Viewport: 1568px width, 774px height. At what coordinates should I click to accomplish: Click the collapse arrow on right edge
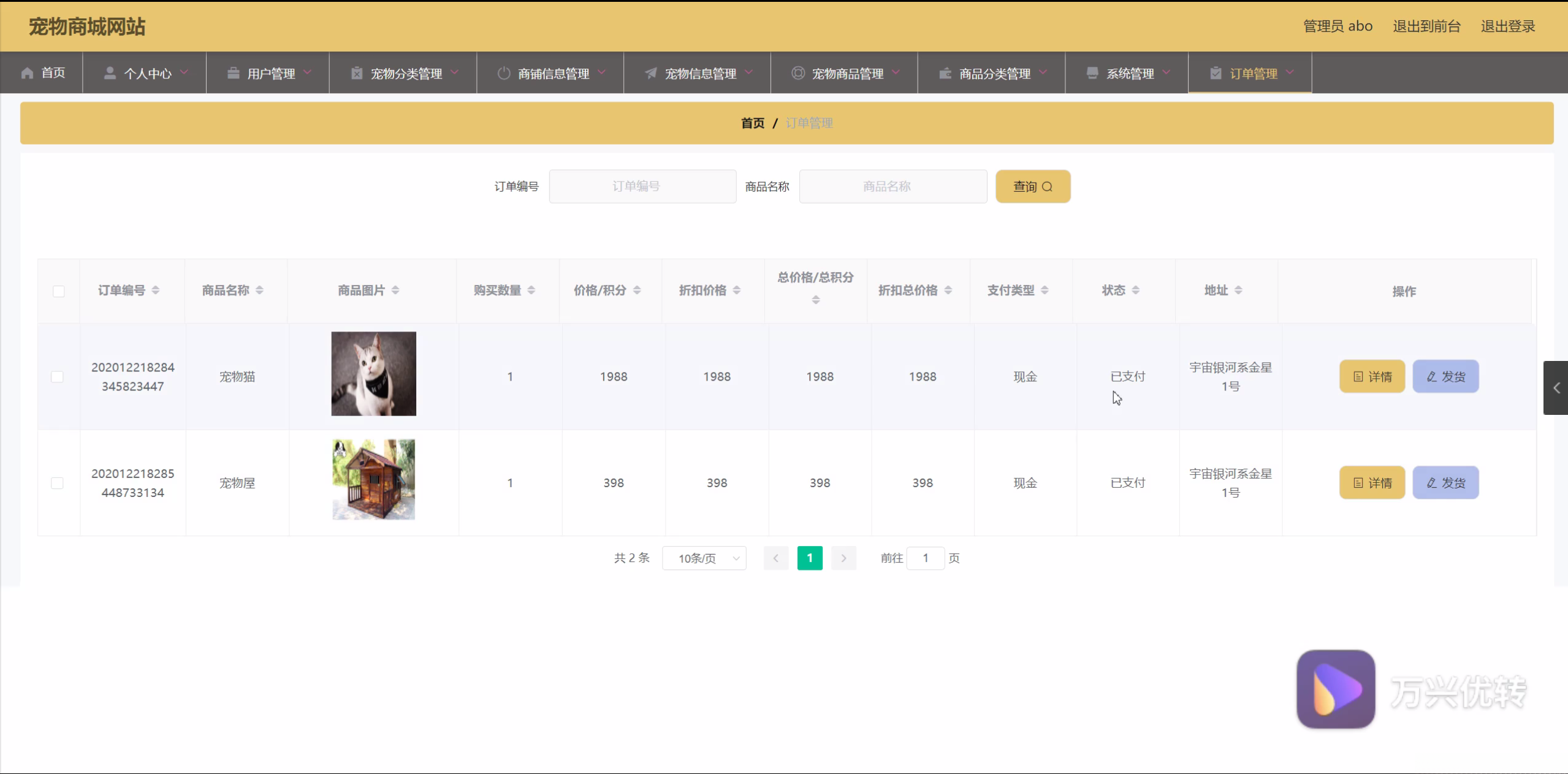click(x=1556, y=388)
